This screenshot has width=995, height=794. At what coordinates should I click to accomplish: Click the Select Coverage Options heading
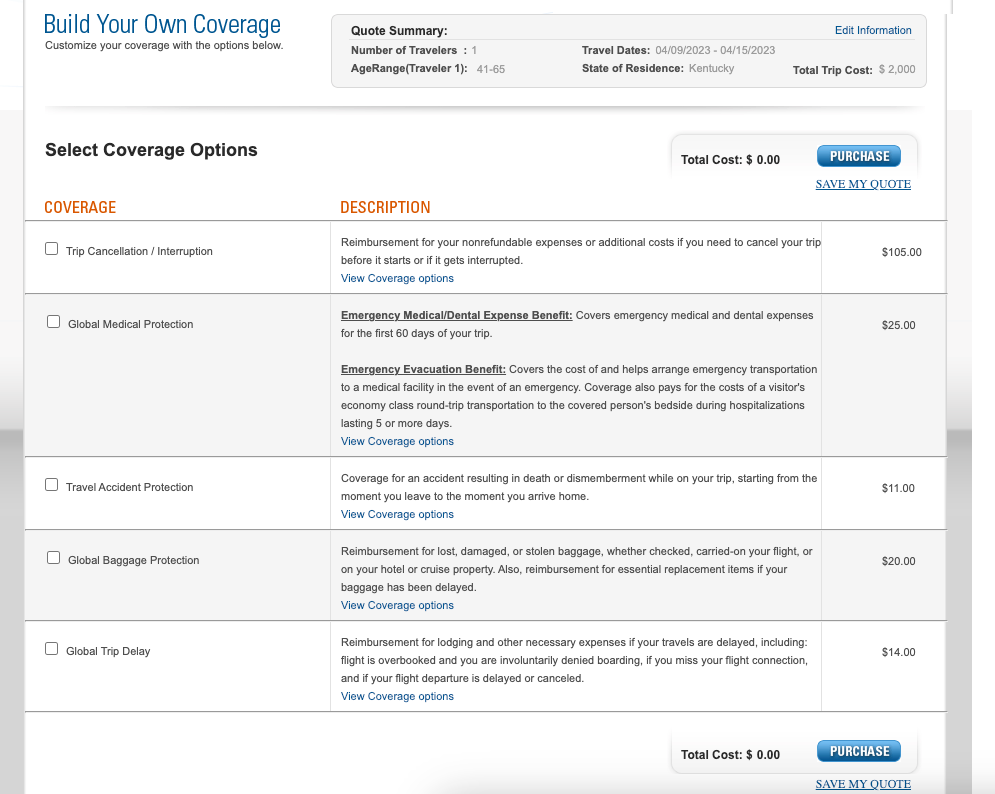(151, 150)
